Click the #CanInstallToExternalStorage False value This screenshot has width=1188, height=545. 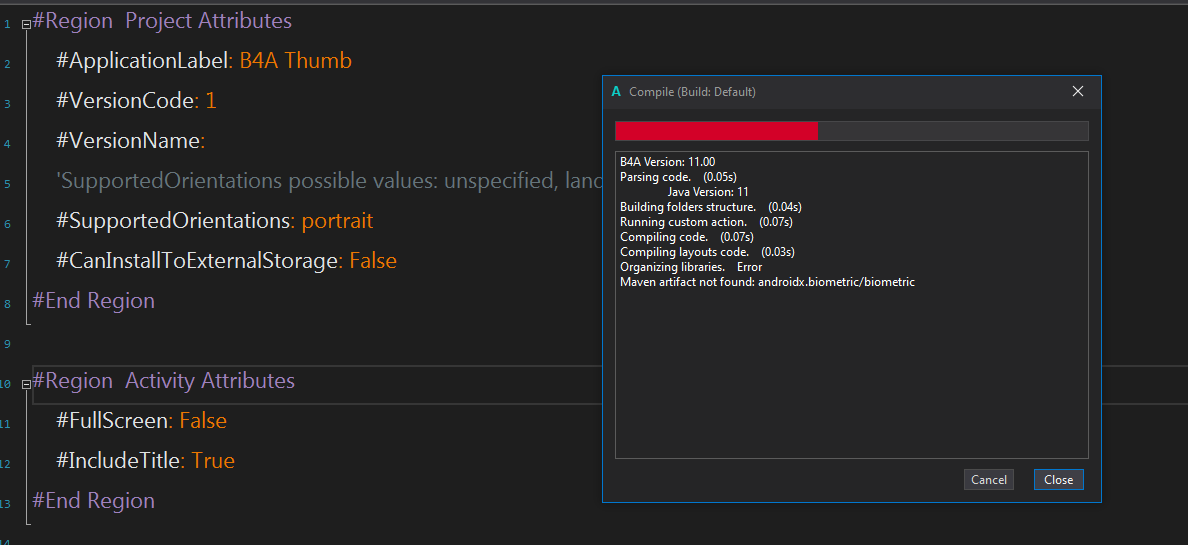[x=372, y=261]
